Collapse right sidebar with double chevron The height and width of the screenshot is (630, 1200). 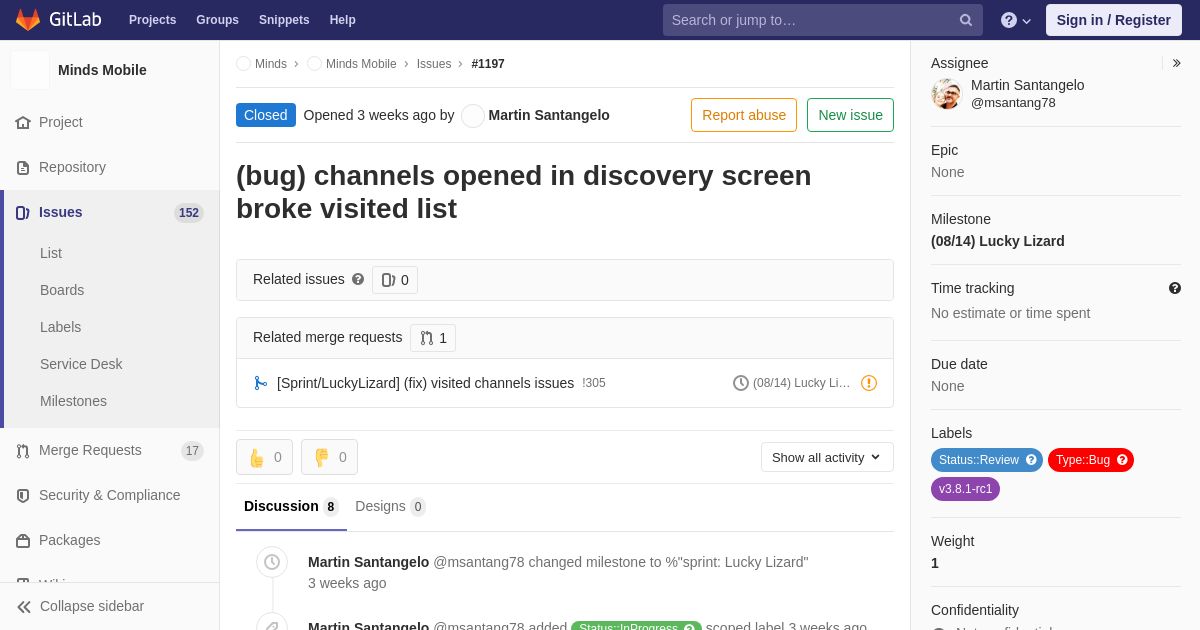[1176, 63]
